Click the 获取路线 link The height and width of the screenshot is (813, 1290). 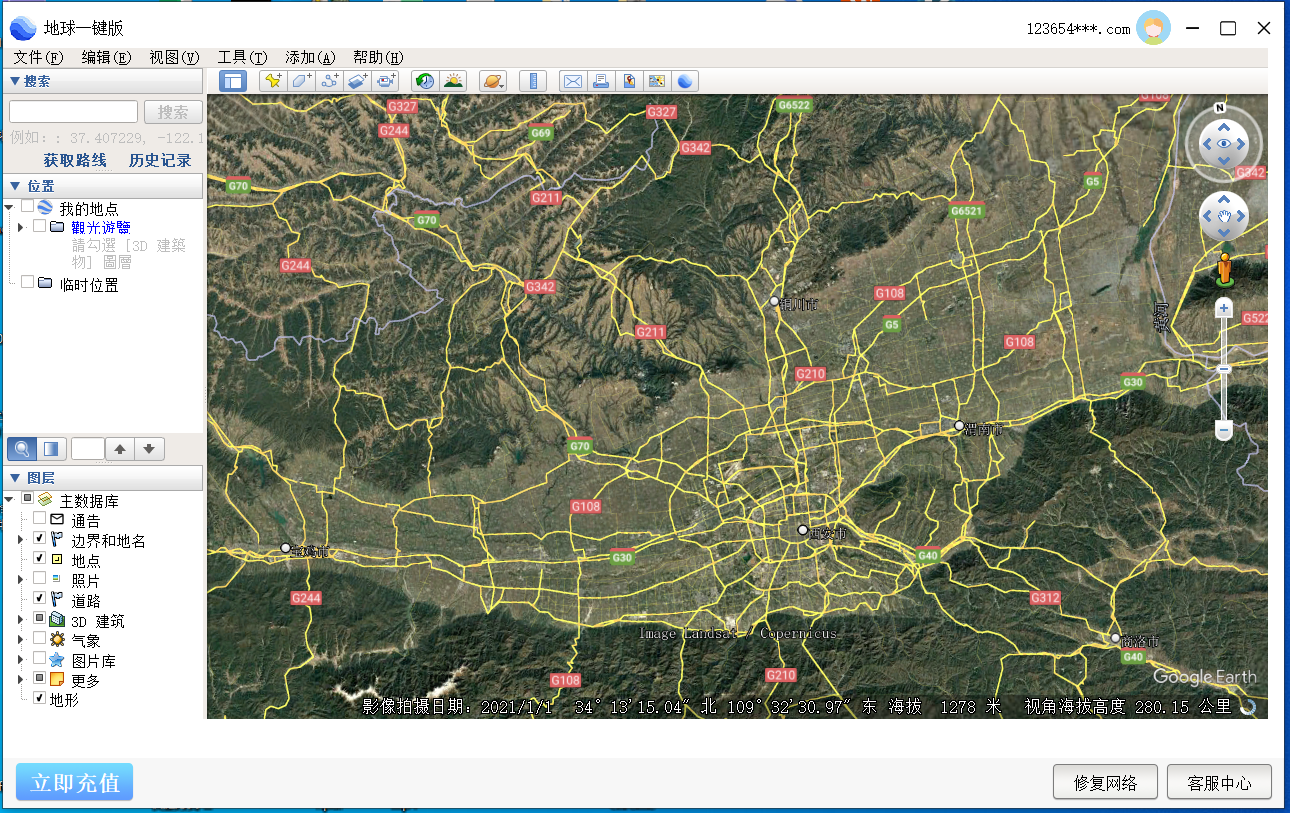pos(75,160)
